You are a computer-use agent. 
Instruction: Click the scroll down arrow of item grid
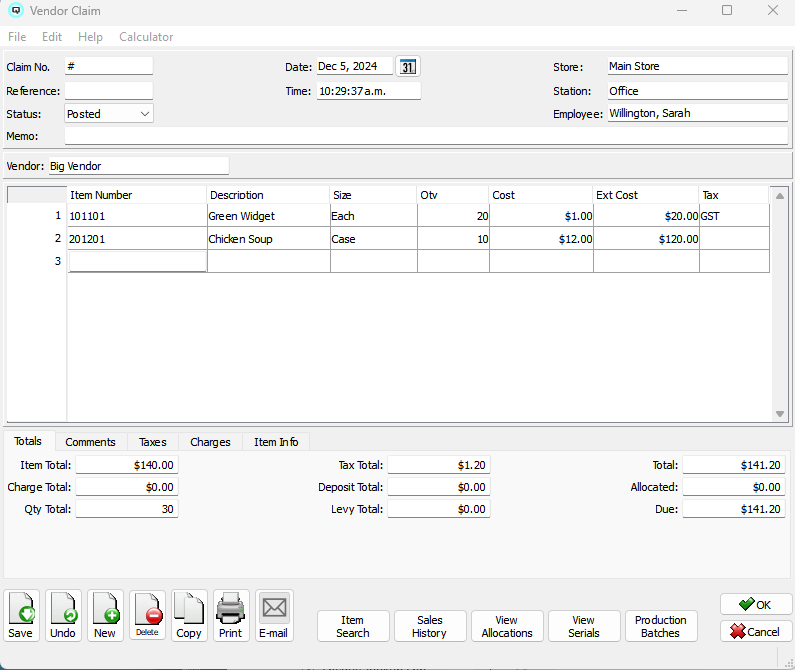[780, 414]
